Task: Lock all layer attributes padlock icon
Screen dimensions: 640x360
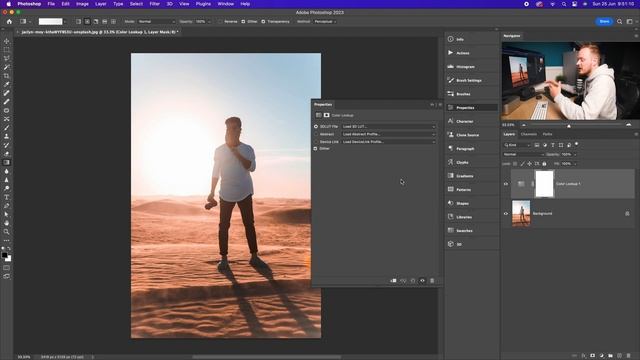Action: [544, 164]
